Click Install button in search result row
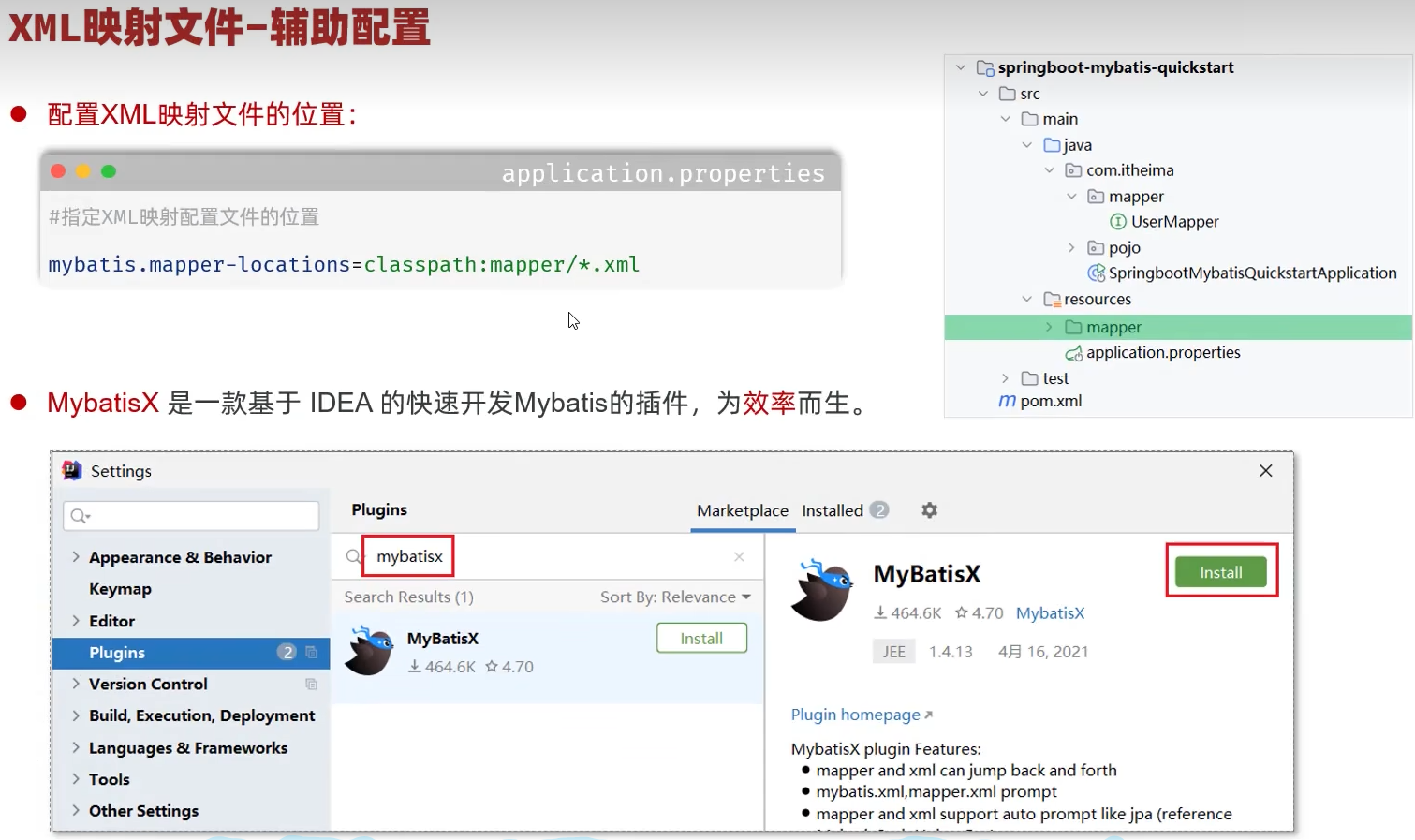The height and width of the screenshot is (840, 1415). point(700,639)
